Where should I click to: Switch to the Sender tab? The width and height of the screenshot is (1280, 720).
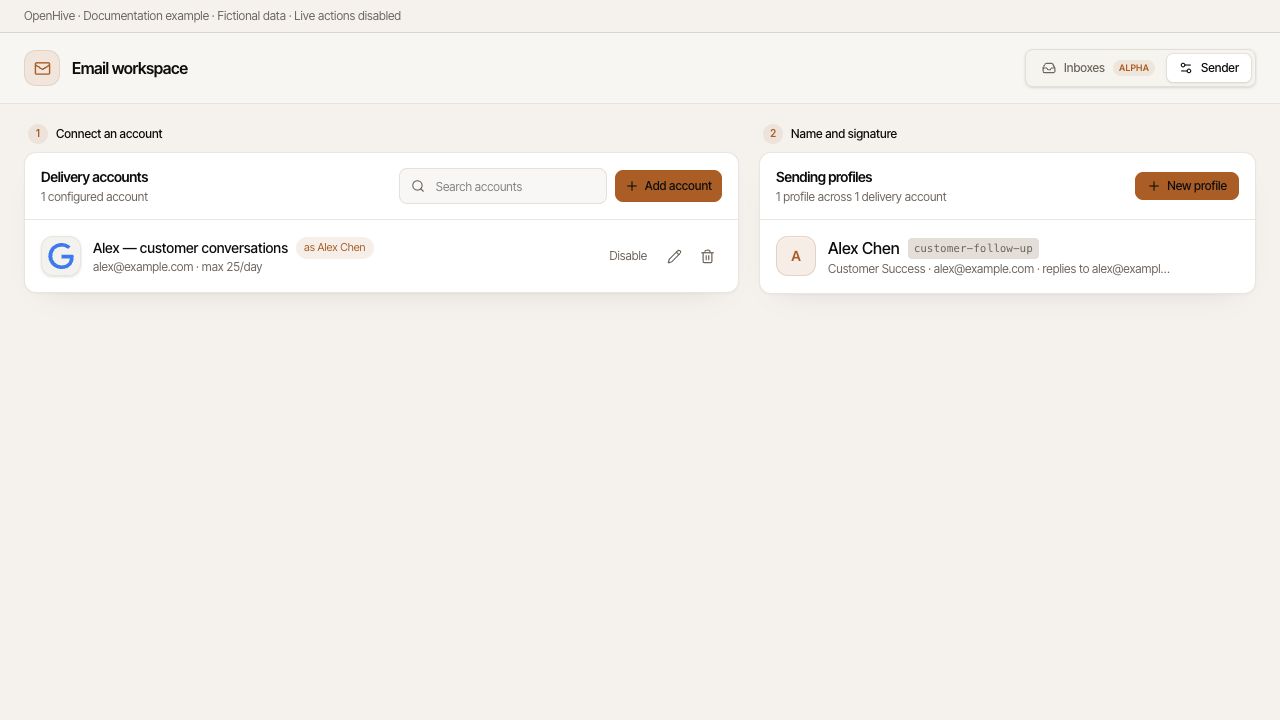1209,68
